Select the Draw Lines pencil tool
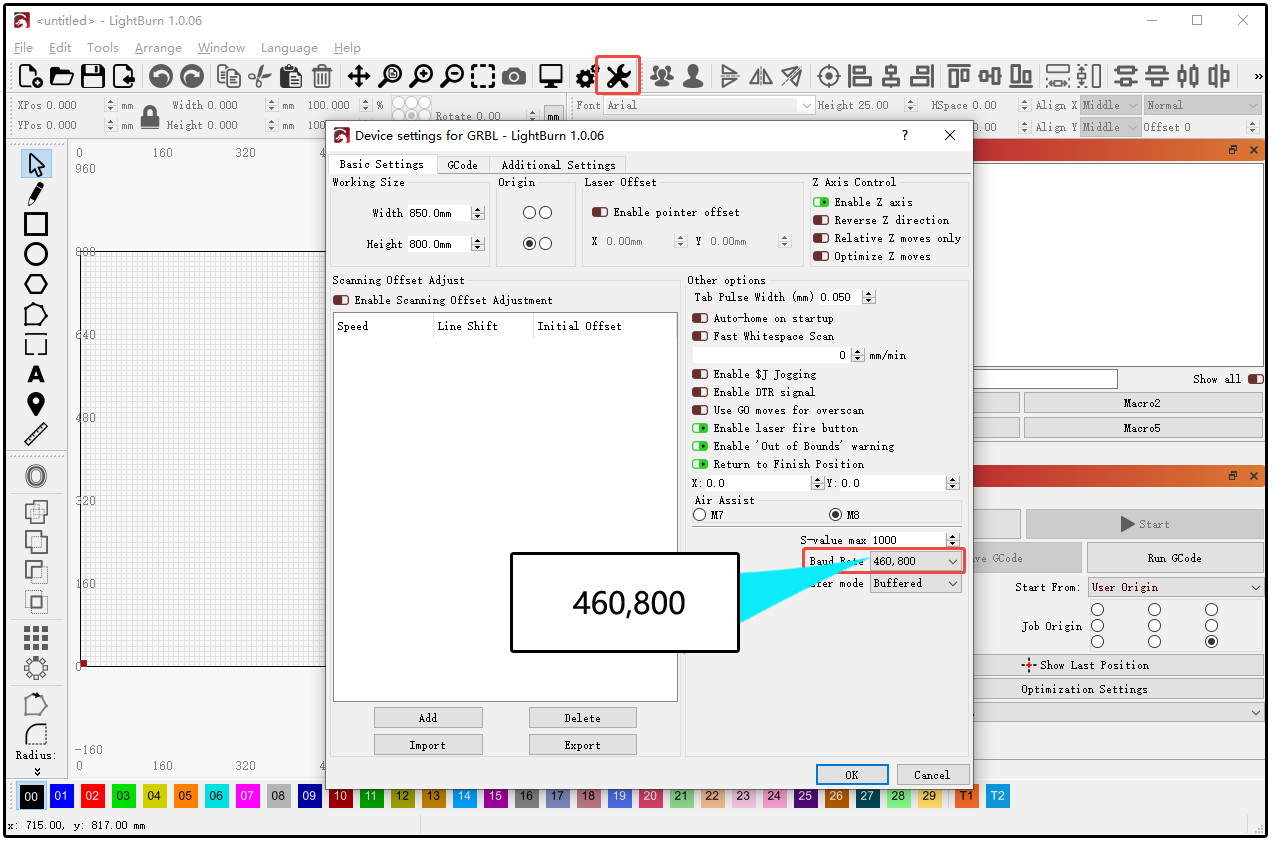The image size is (1273, 843). click(36, 194)
